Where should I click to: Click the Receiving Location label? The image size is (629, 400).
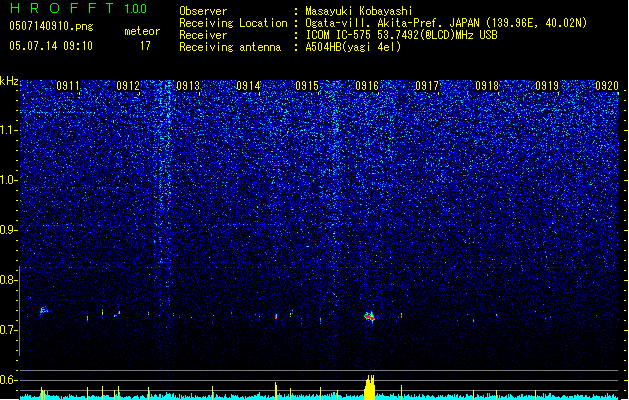point(233,23)
